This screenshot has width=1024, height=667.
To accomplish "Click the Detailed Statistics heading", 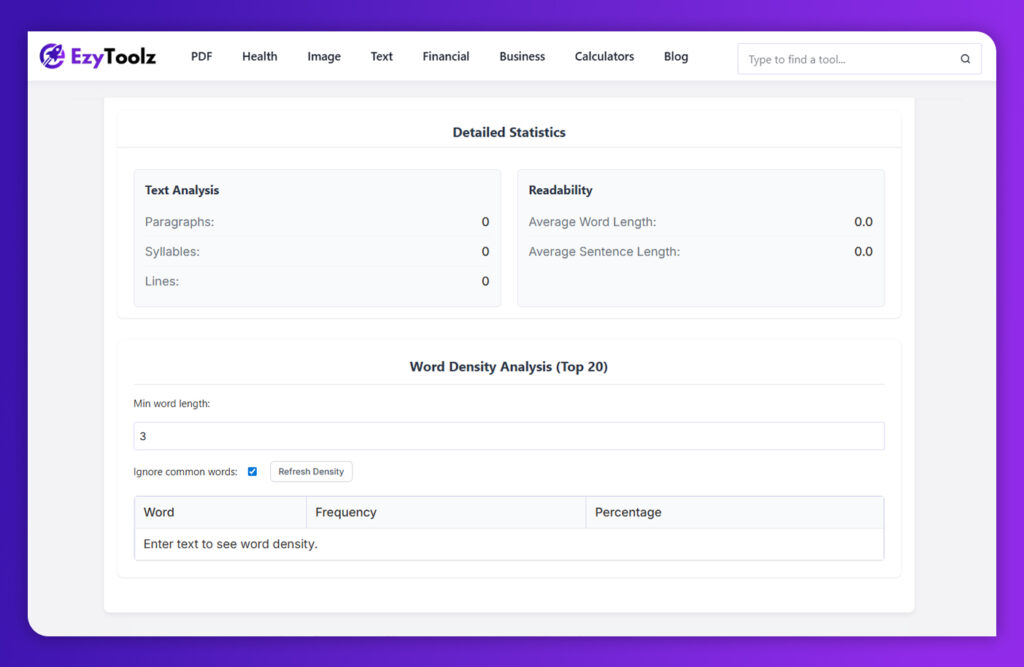I will [x=508, y=132].
